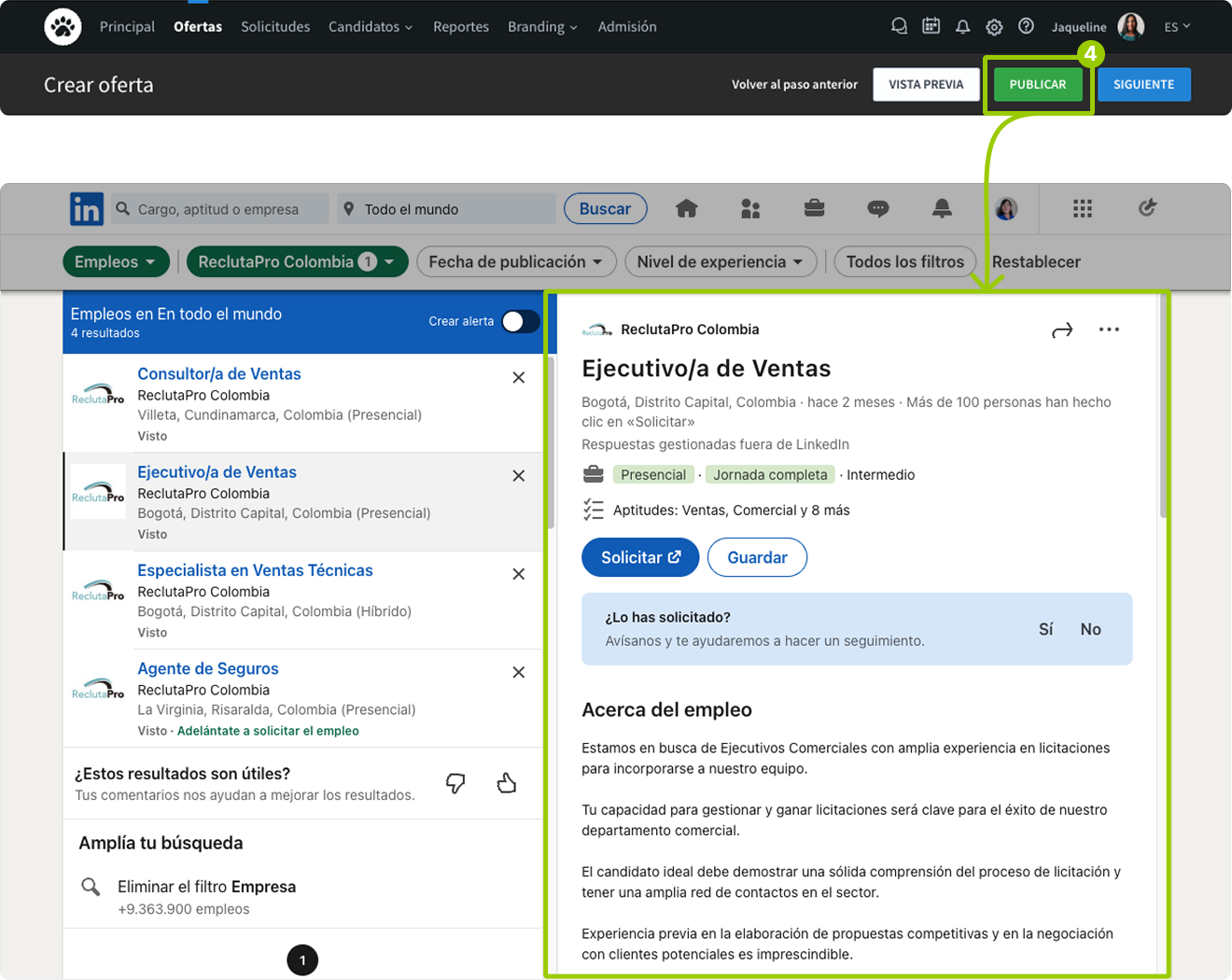Viewport: 1232px width, 980px height.
Task: Open the LinkedIn apps grid icon
Action: 1082,208
